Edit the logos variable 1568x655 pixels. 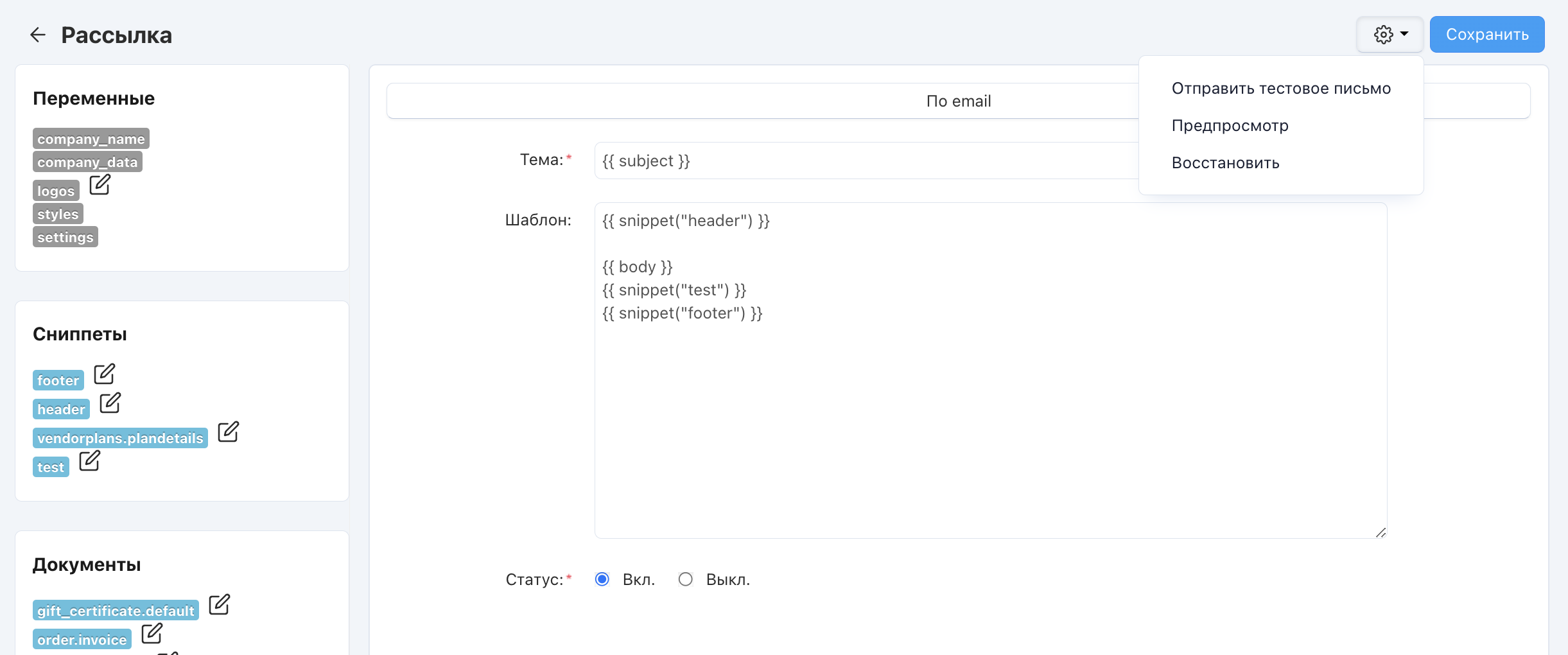coord(100,185)
